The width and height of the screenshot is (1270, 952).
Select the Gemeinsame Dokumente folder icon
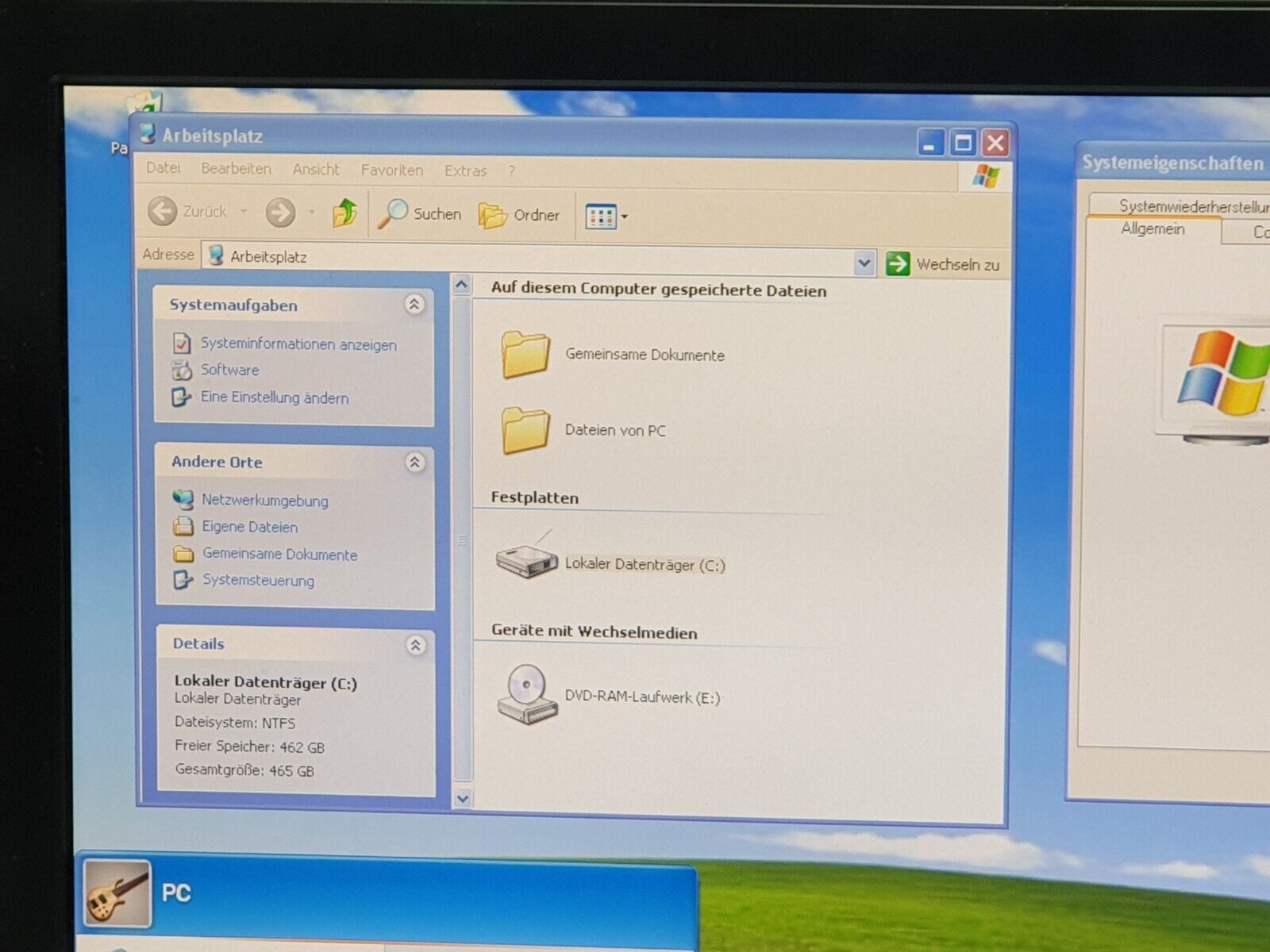tap(525, 354)
